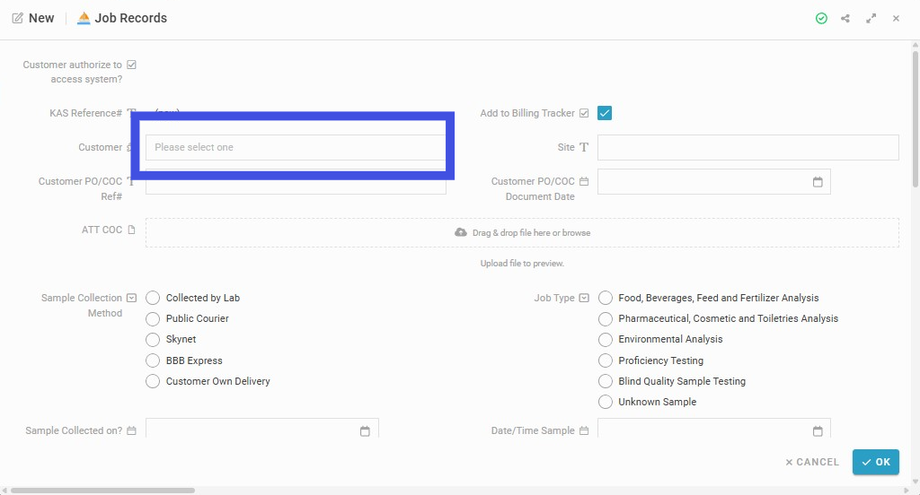Click the 'New' title text
The width and height of the screenshot is (920, 495).
click(41, 18)
